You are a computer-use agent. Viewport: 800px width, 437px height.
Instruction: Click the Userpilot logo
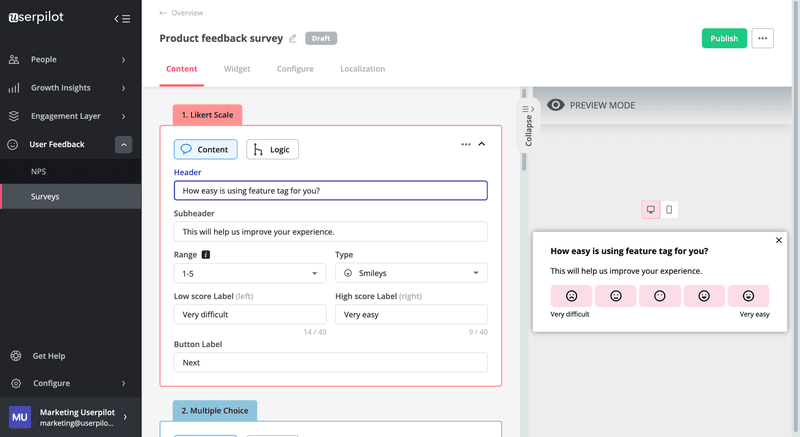[x=36, y=17]
